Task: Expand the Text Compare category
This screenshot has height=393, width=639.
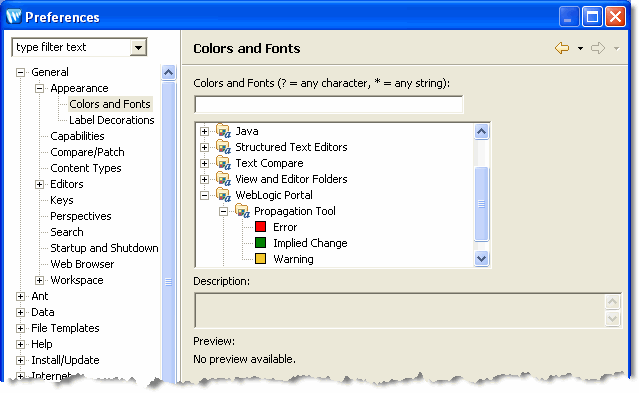Action: coord(205,163)
